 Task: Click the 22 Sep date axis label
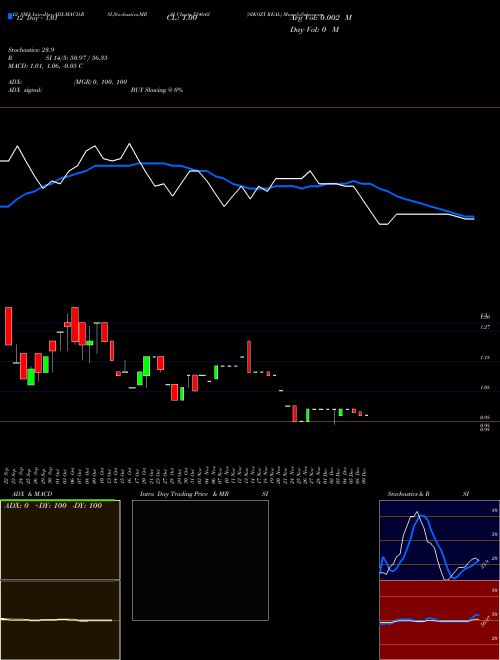(7, 475)
